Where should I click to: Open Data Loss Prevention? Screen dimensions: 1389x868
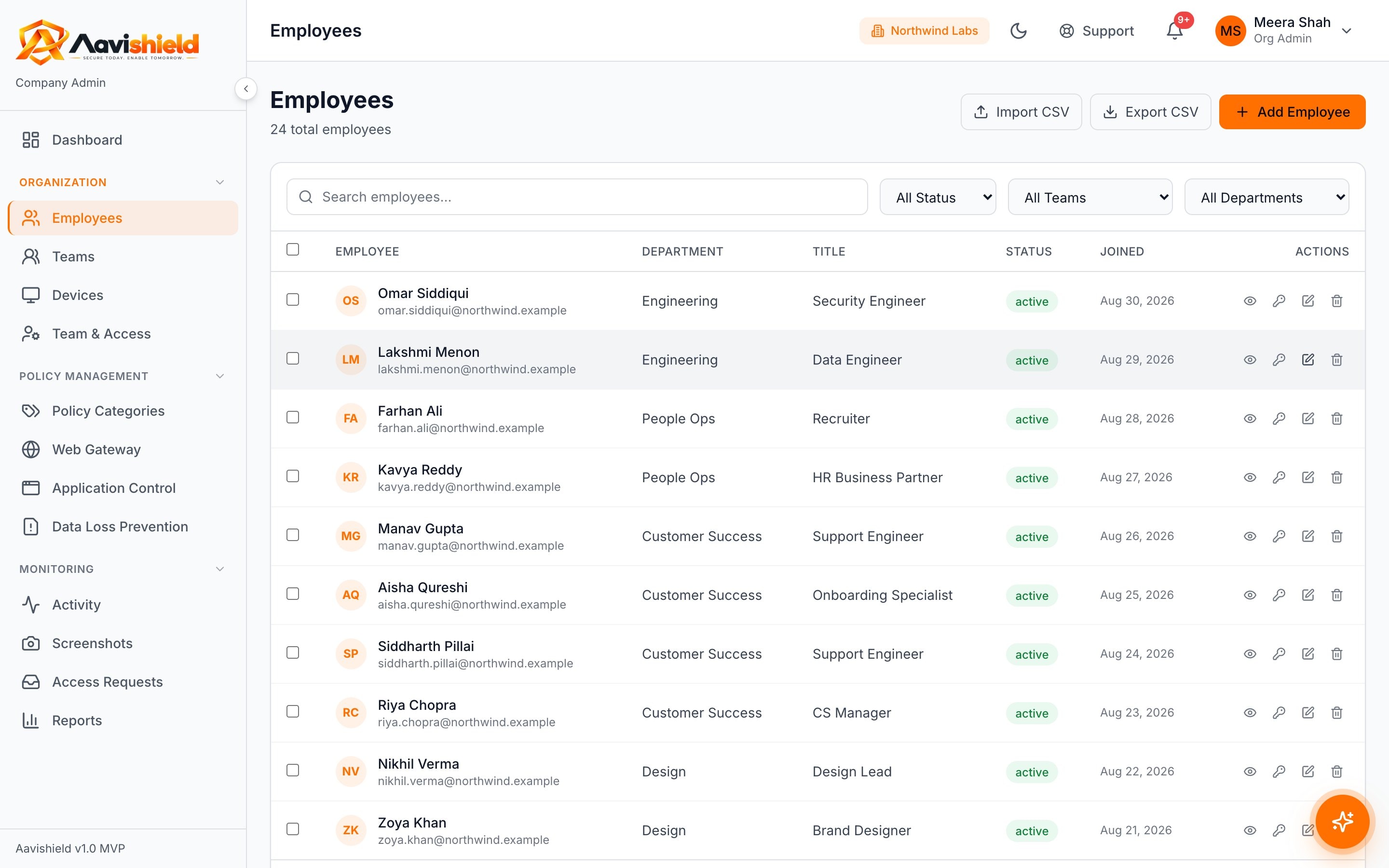pyautogui.click(x=123, y=527)
